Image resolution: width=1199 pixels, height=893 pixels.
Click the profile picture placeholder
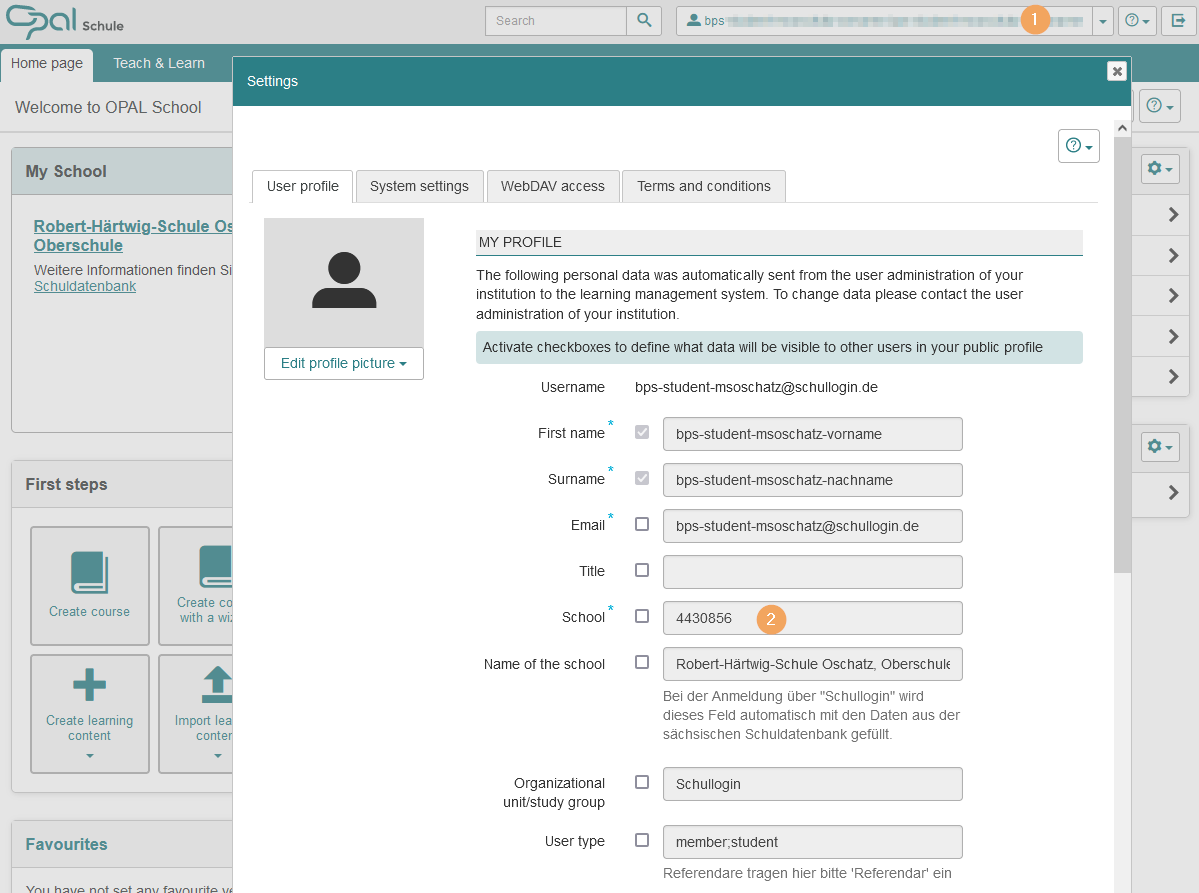344,282
